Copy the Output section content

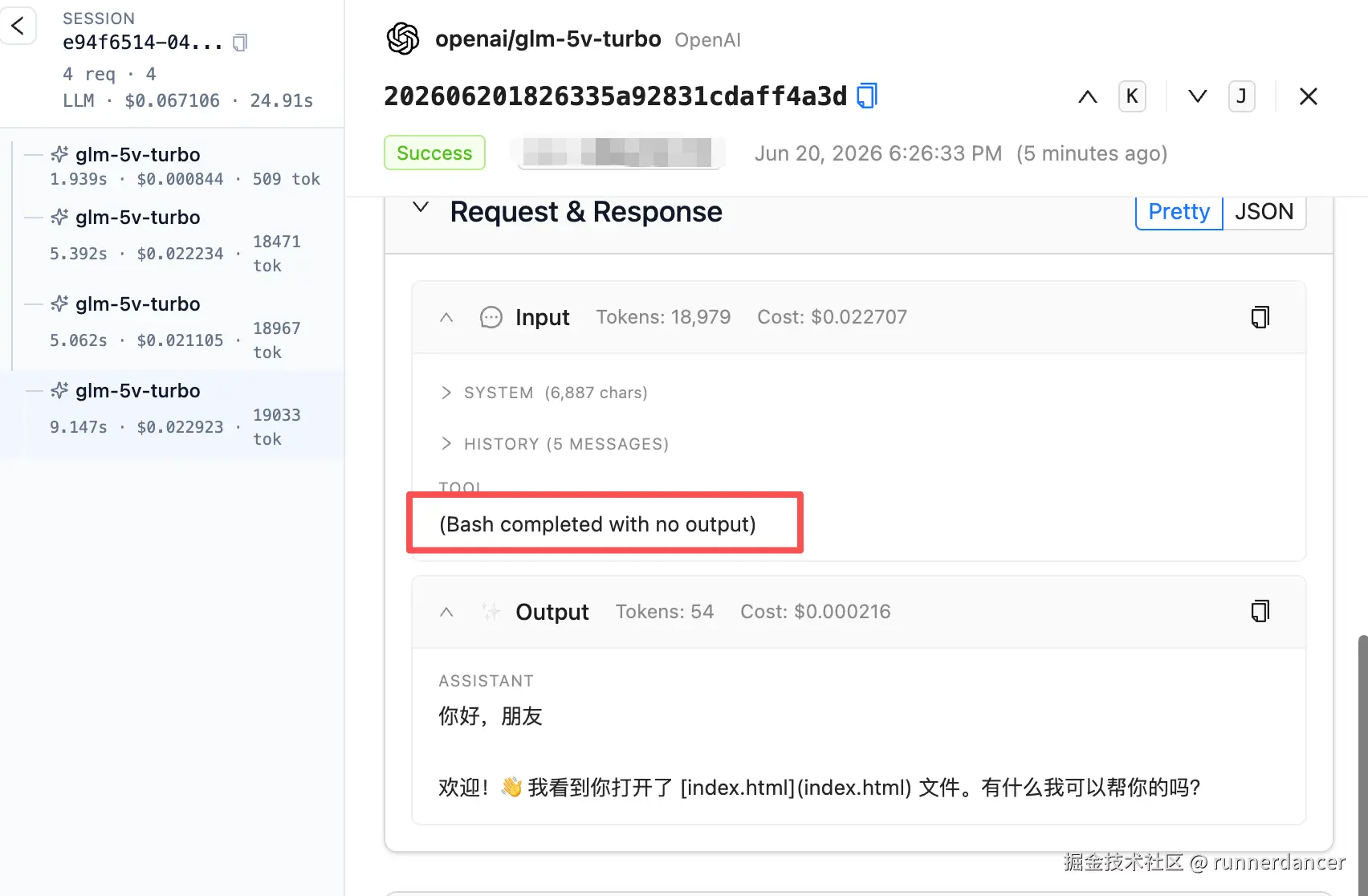[1260, 612]
